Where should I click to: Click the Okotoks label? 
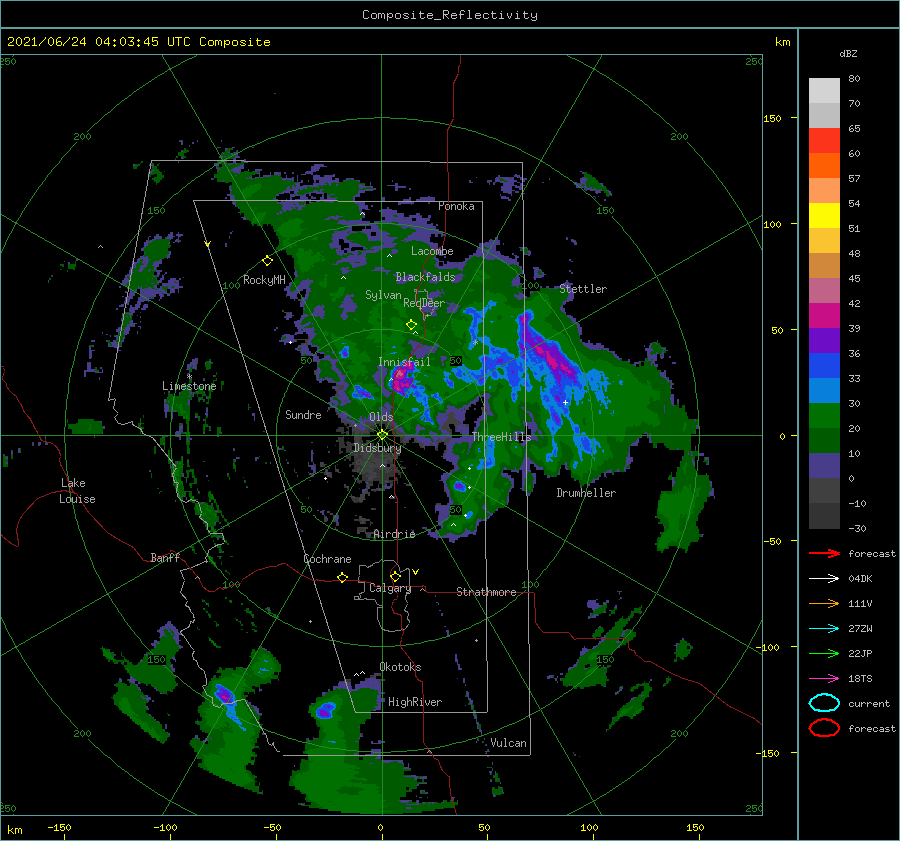coord(400,666)
